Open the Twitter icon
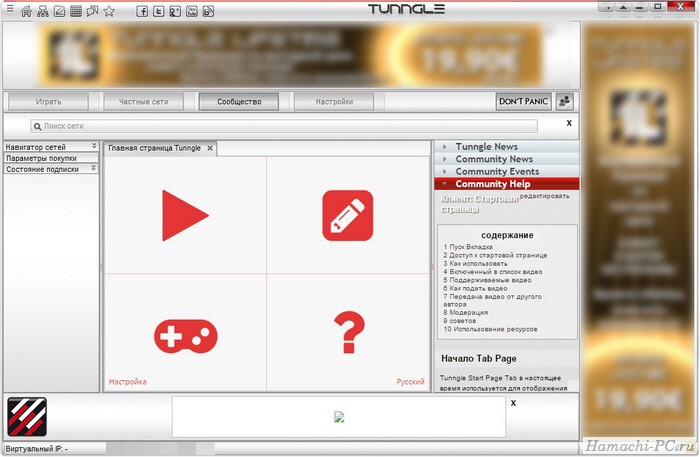 click(158, 11)
